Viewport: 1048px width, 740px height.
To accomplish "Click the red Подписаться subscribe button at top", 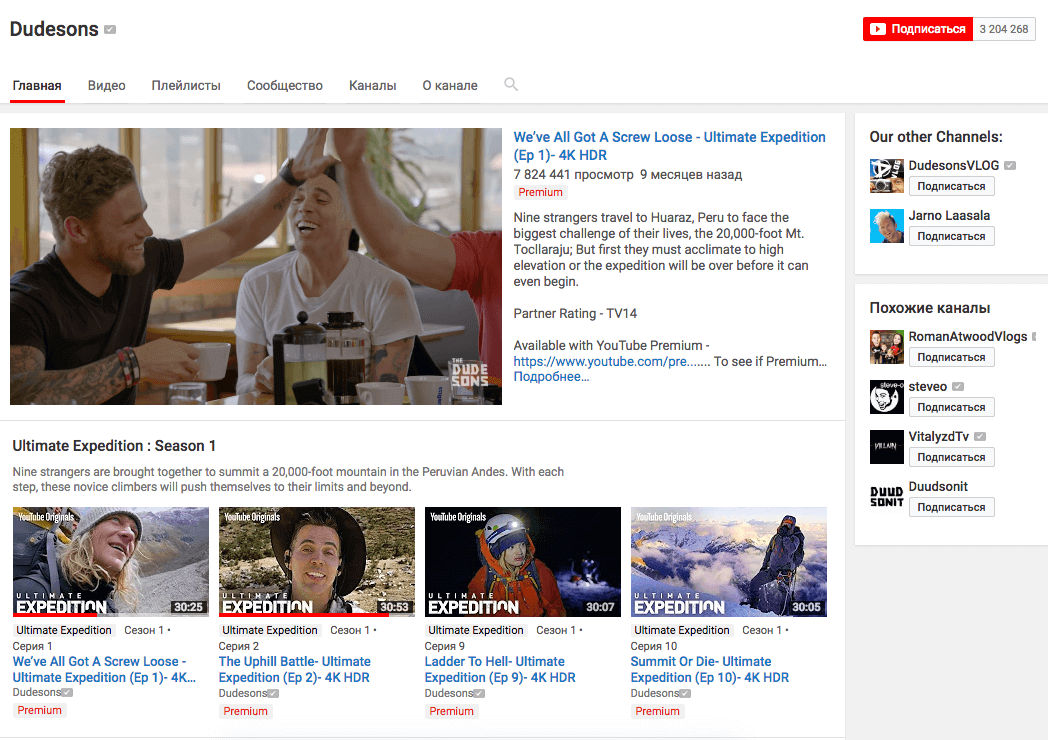I will (918, 29).
